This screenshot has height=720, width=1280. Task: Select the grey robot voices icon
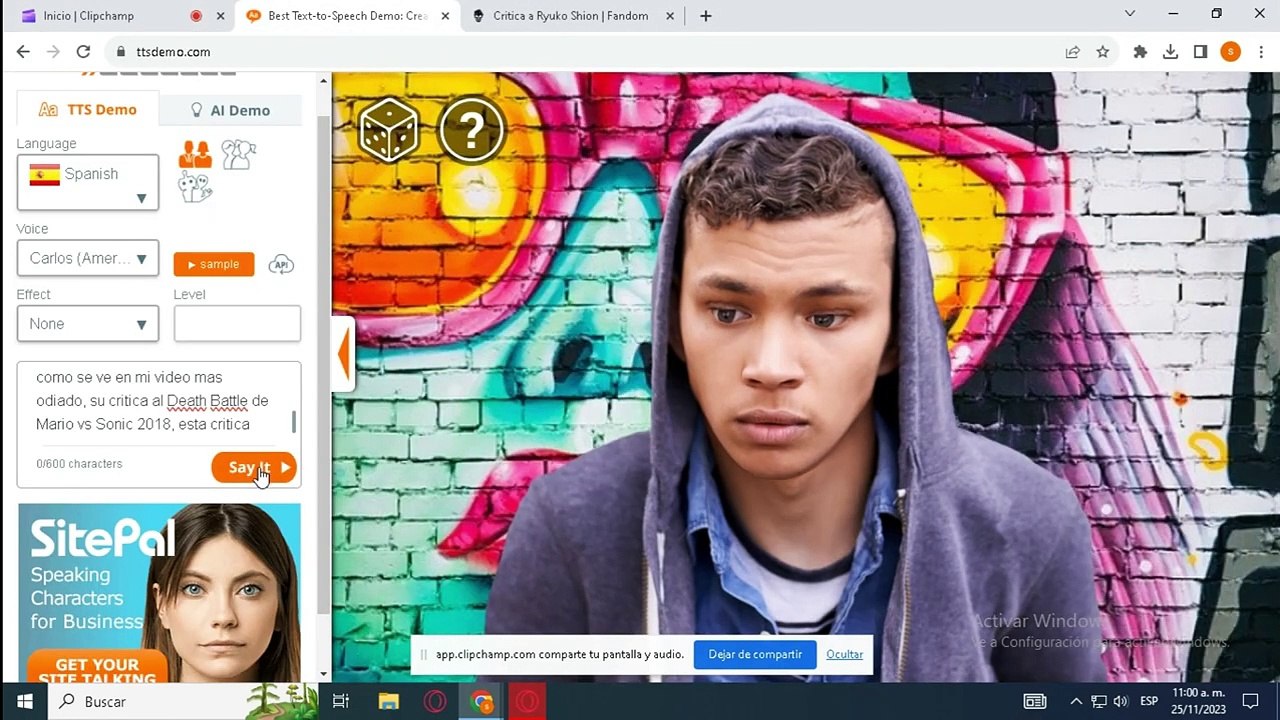tap(195, 187)
